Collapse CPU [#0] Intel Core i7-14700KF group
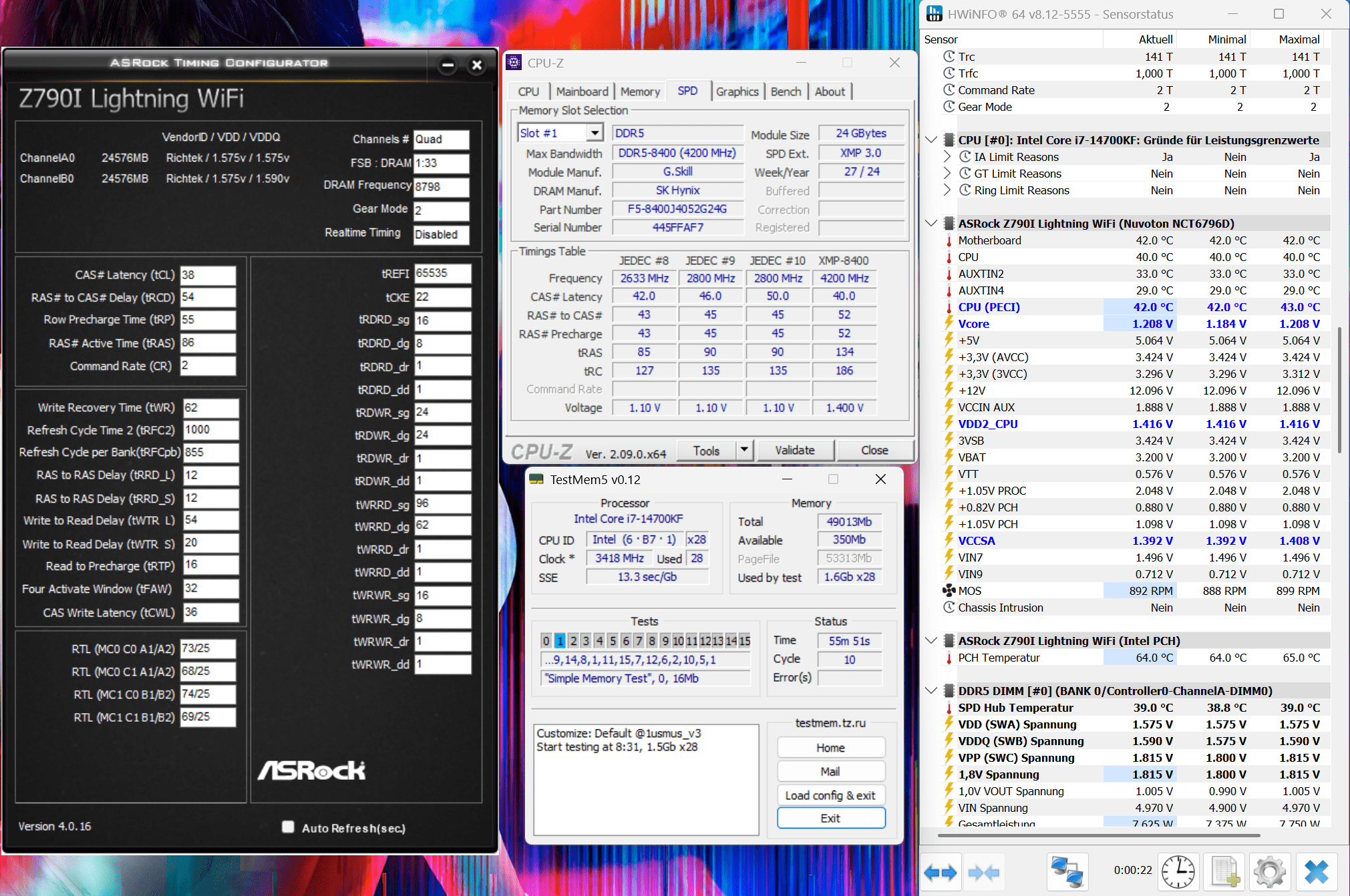The height and width of the screenshot is (896, 1350). coord(931,140)
